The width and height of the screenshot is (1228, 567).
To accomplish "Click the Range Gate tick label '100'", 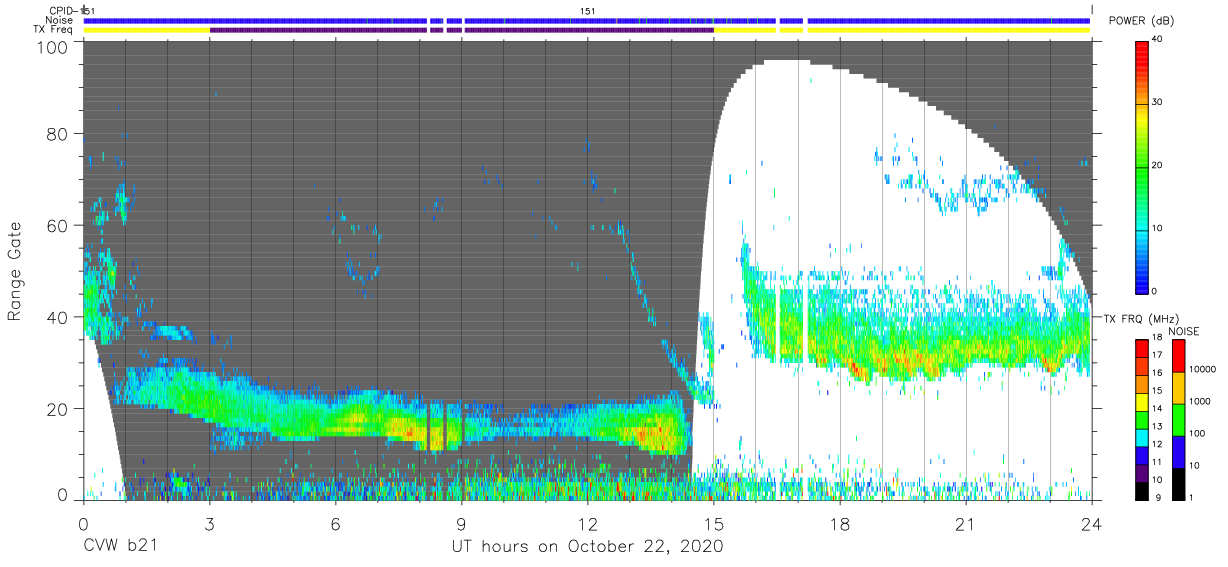I will point(53,47).
